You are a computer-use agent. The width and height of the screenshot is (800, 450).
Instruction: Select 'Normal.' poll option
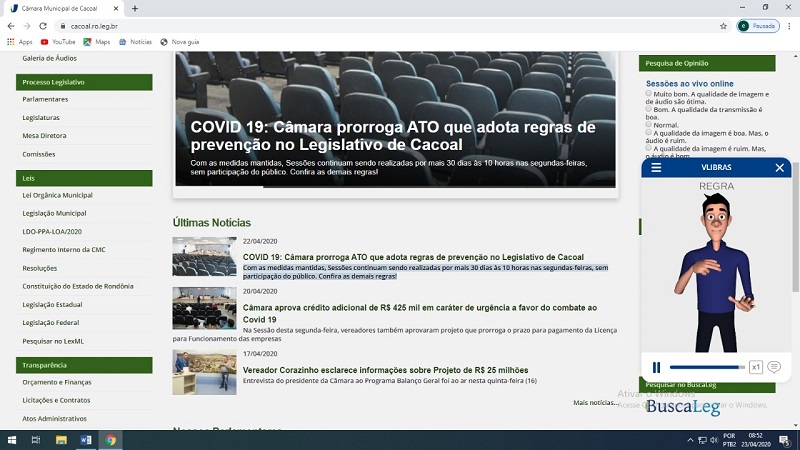[648, 124]
